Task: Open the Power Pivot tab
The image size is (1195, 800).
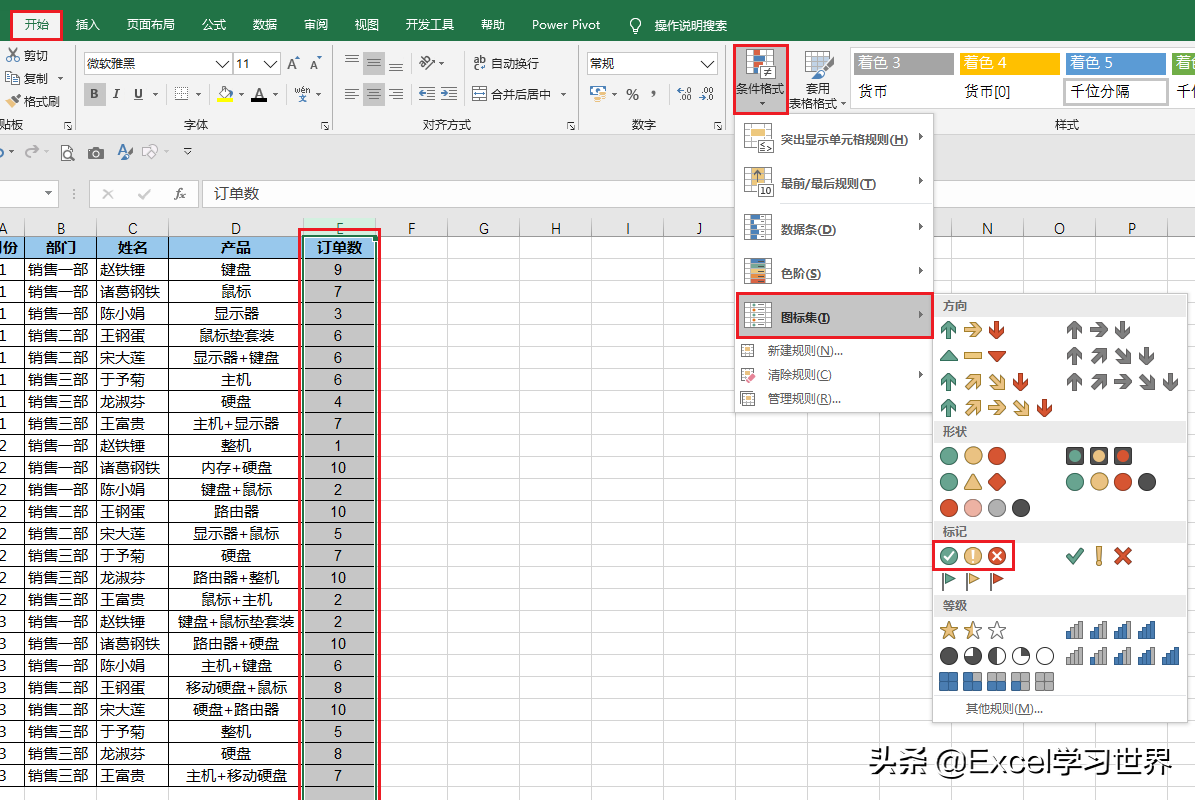Action: [x=566, y=24]
